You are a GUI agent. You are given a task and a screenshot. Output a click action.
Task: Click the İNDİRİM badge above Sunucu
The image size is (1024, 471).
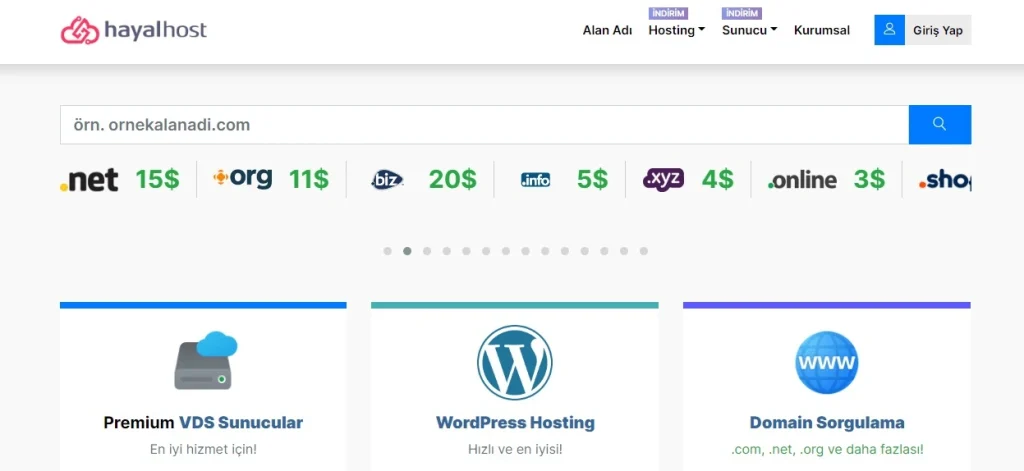click(x=742, y=14)
